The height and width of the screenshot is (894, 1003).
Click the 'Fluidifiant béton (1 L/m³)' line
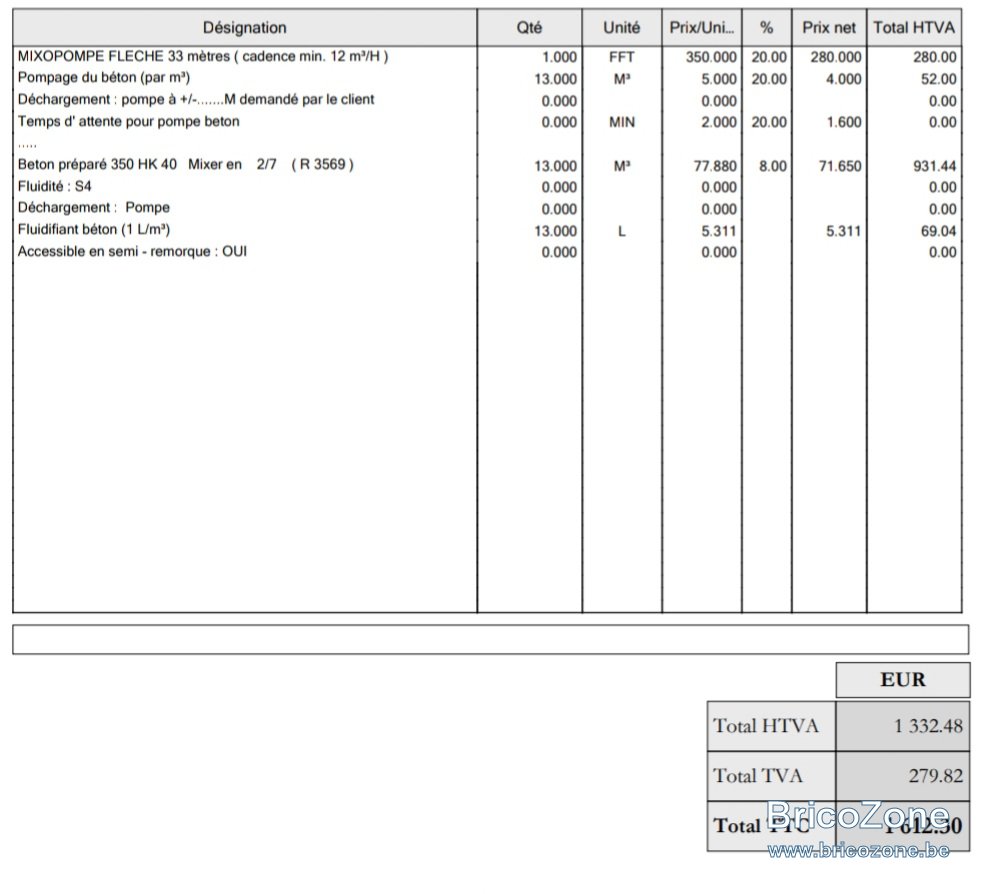click(93, 230)
